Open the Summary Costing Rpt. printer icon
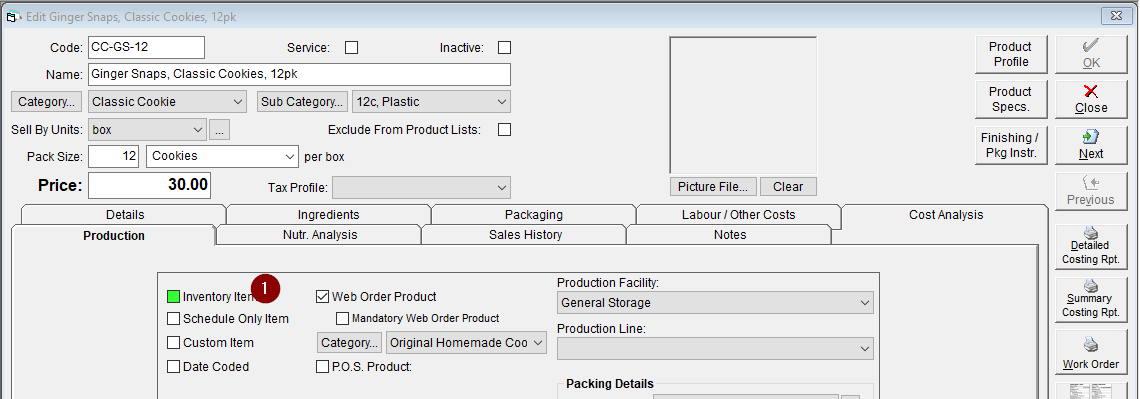Image resolution: width=1140 pixels, height=399 pixels. (1091, 286)
